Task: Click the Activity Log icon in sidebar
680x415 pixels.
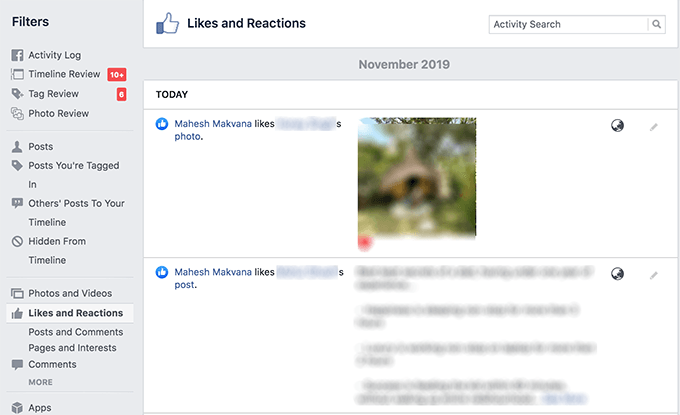Action: tap(17, 56)
